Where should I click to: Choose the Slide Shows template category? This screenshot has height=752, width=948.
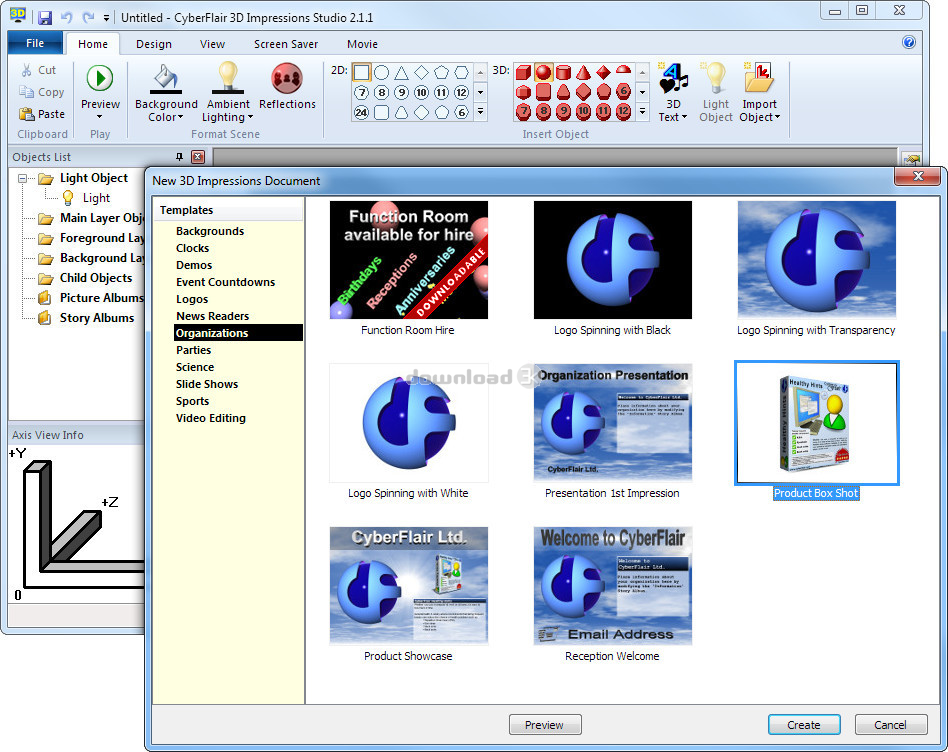coord(207,384)
